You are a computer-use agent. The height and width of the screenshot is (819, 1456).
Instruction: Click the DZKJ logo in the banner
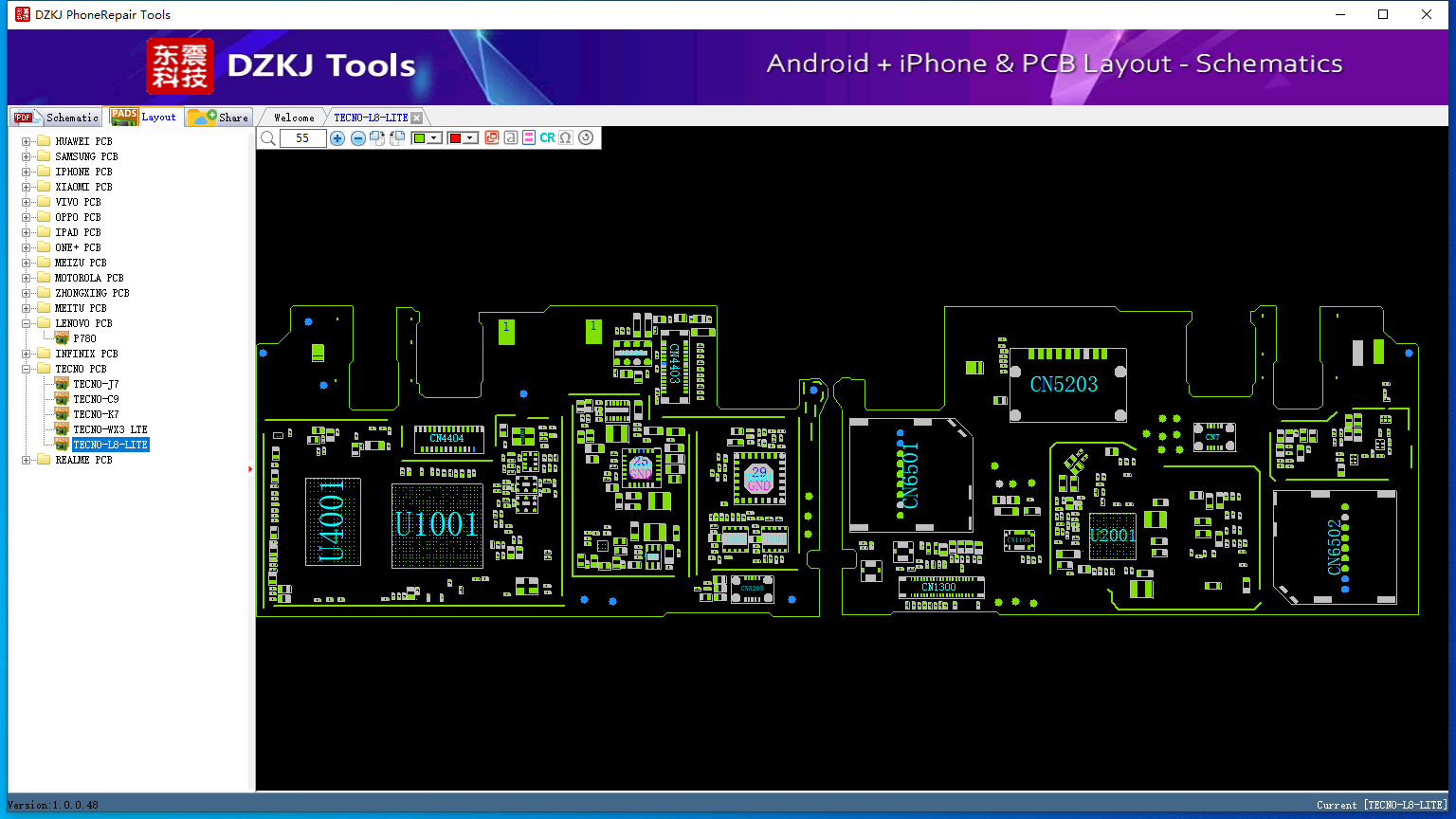(180, 66)
